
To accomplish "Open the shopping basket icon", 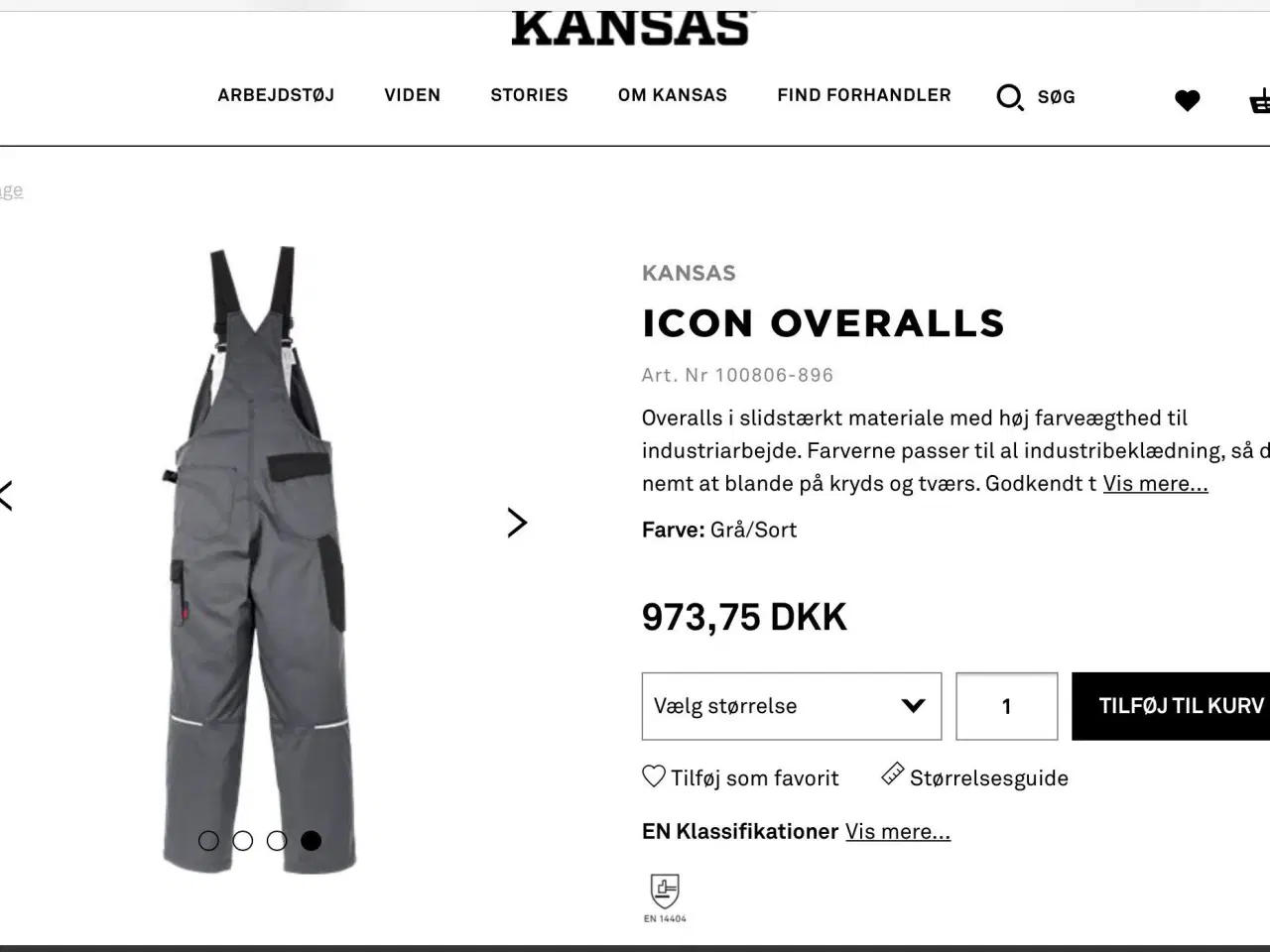I will pos(1260,100).
